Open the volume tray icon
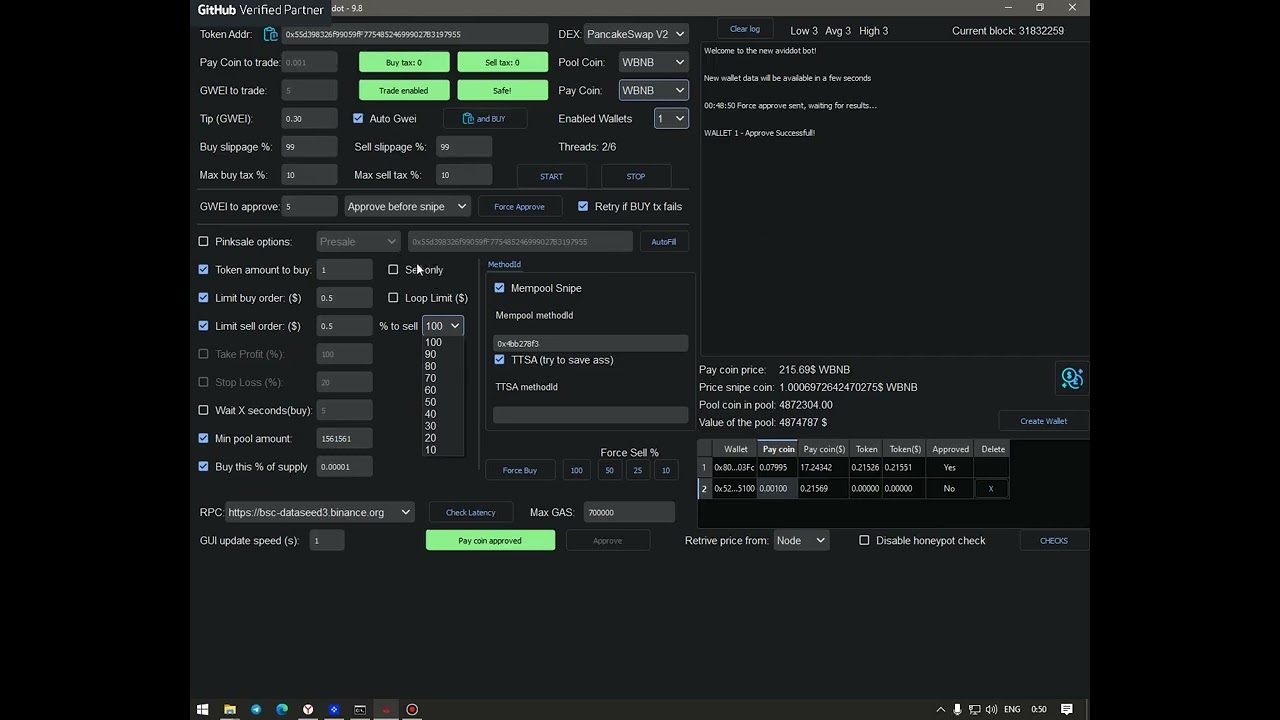 click(x=990, y=709)
